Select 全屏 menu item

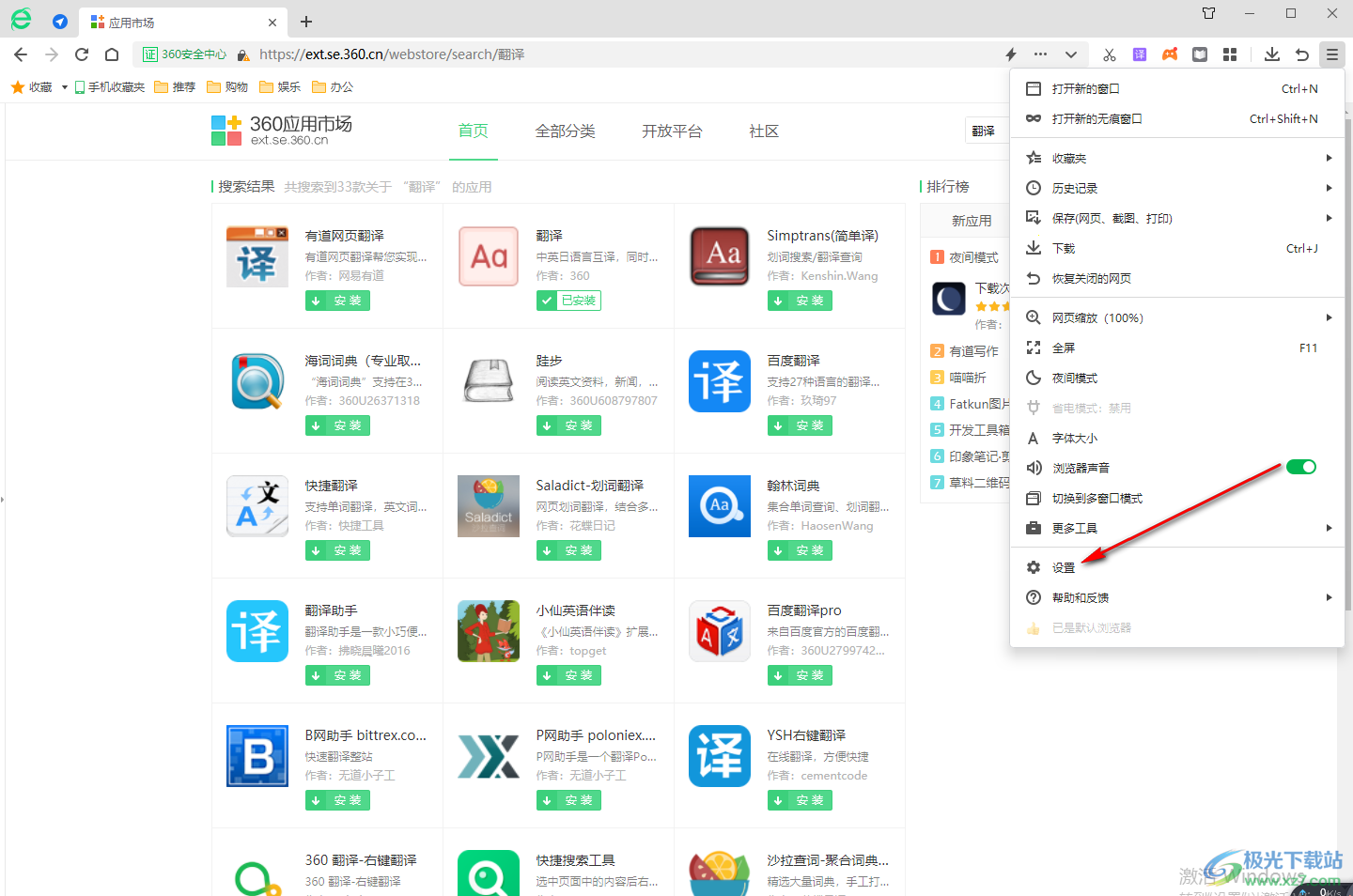1177,348
